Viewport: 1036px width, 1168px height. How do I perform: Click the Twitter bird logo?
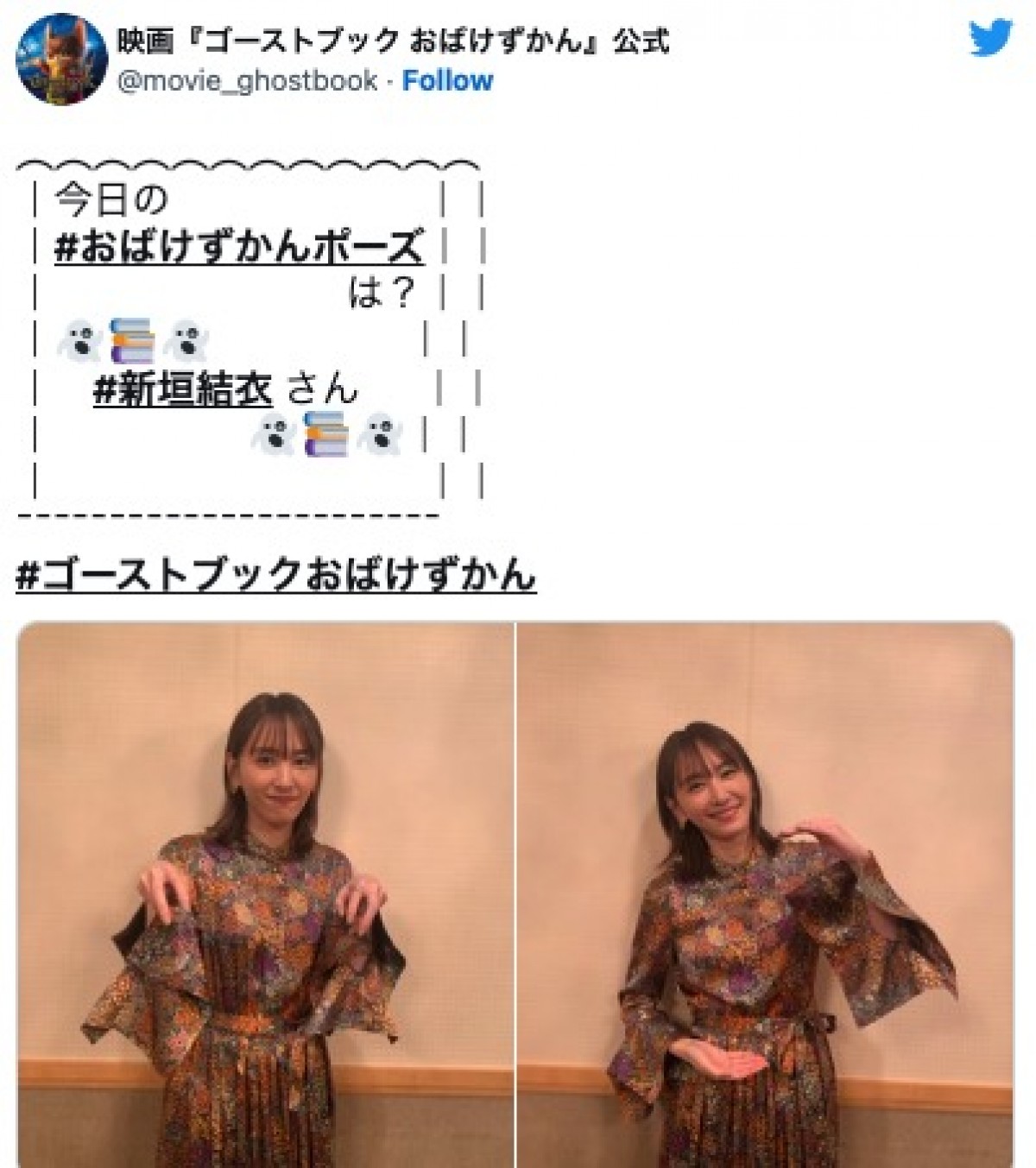[990, 39]
